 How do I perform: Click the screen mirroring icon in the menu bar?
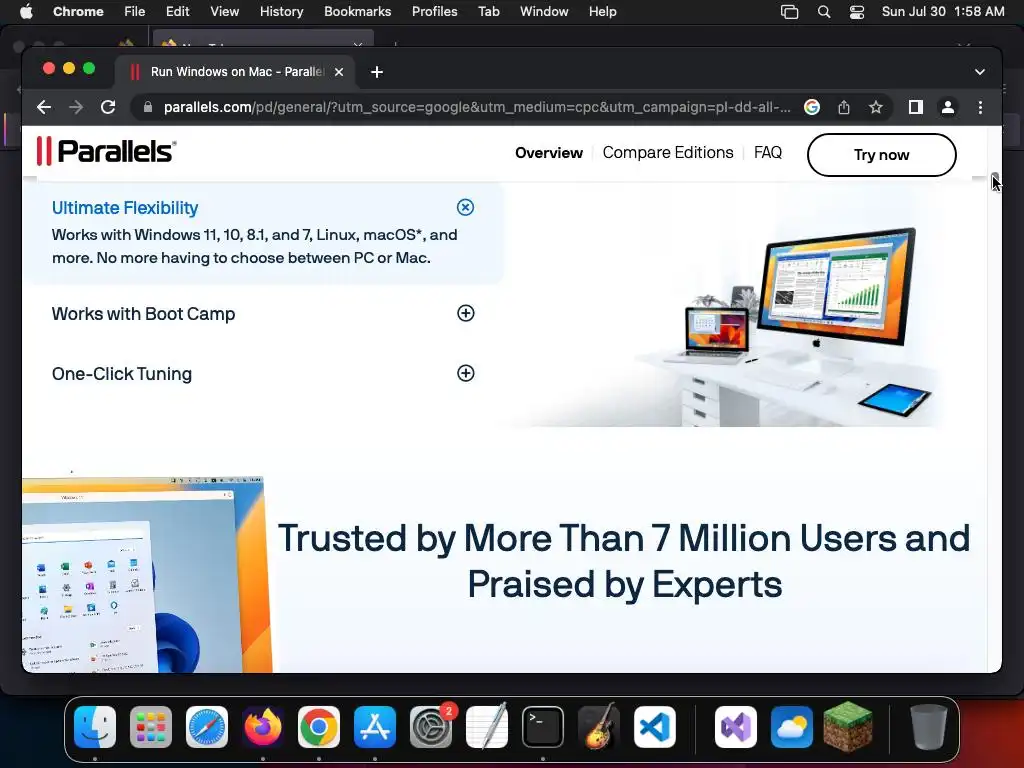(790, 12)
